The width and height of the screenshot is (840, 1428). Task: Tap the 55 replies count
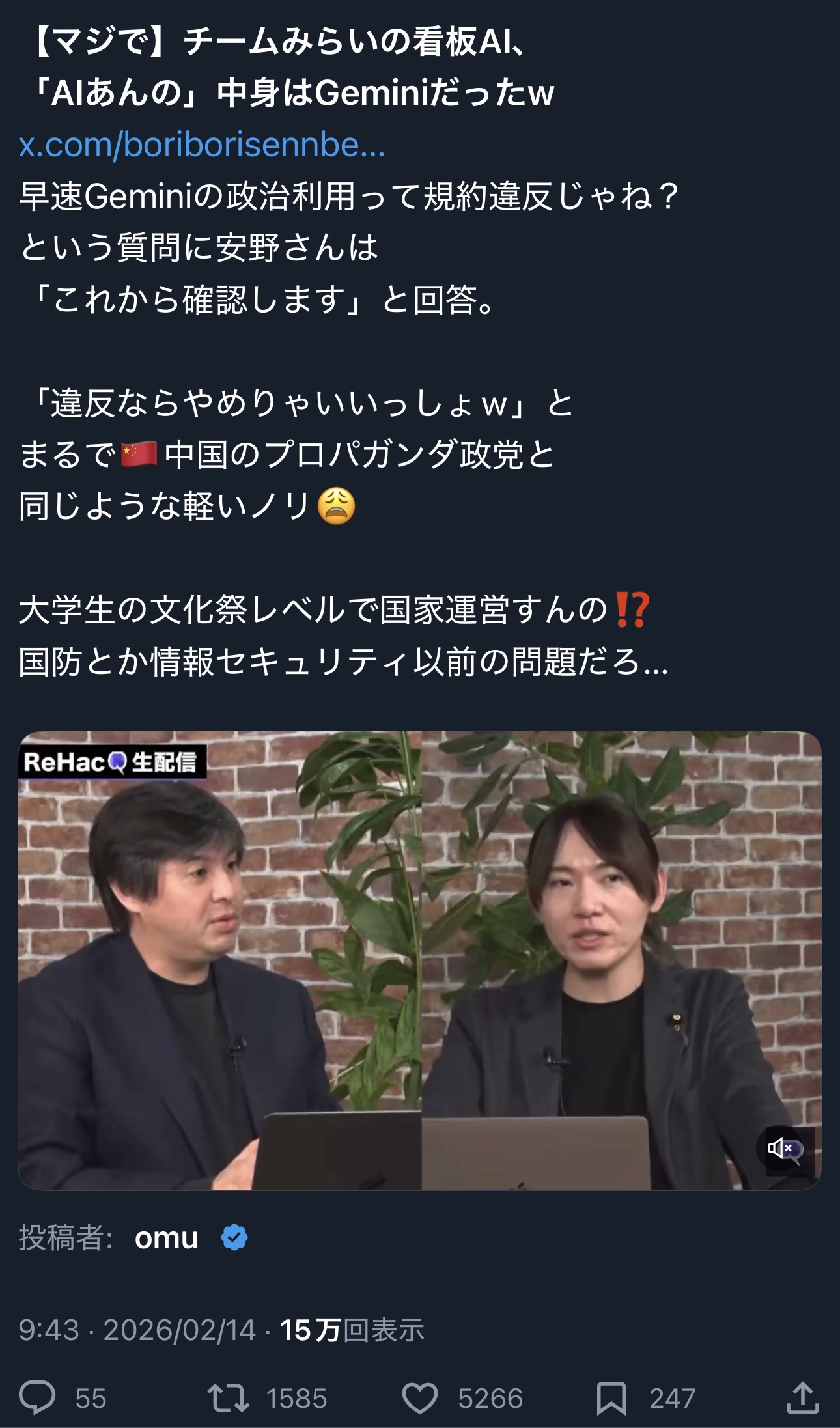tap(91, 1399)
